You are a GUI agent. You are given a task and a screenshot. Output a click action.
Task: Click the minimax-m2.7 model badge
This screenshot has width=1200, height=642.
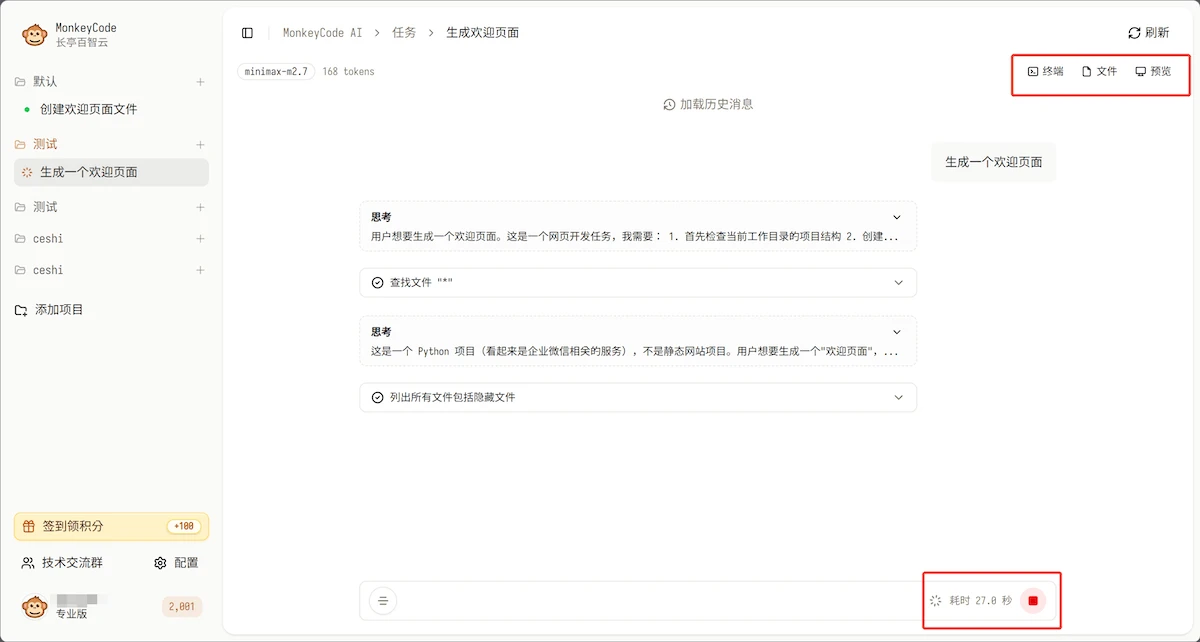[277, 72]
